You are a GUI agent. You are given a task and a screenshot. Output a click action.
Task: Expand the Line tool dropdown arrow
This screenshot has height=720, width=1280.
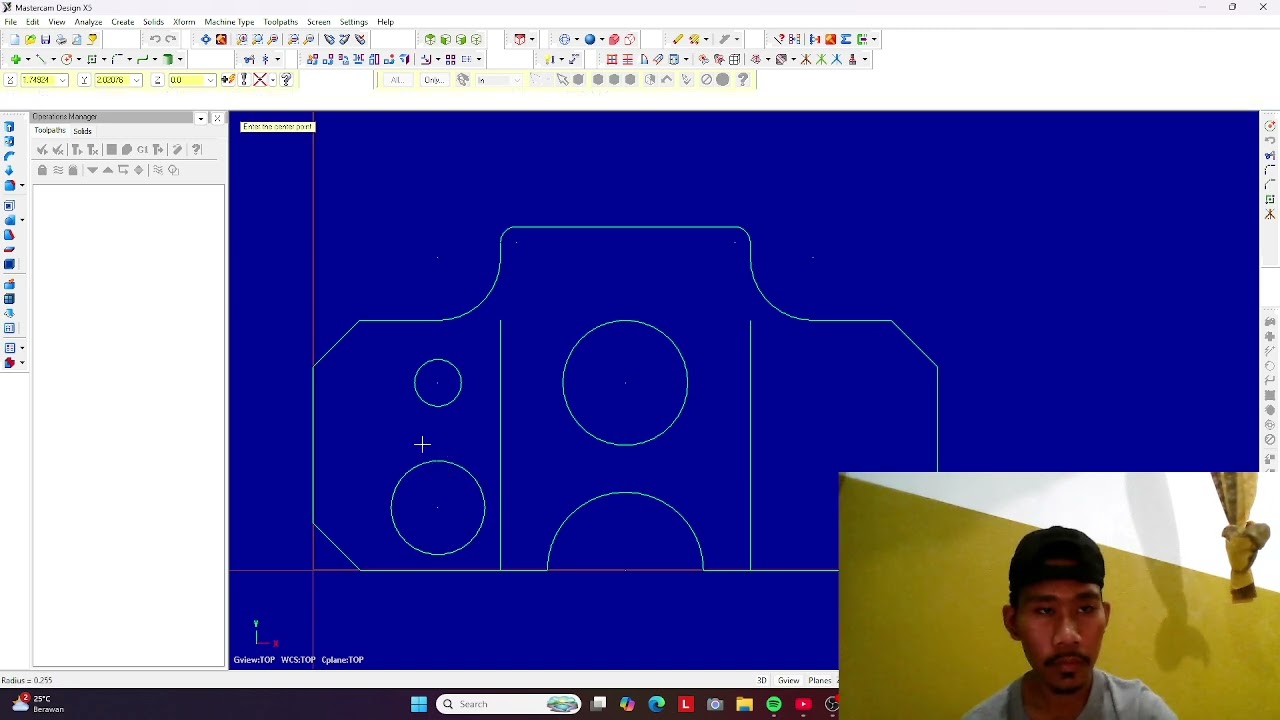pos(53,59)
